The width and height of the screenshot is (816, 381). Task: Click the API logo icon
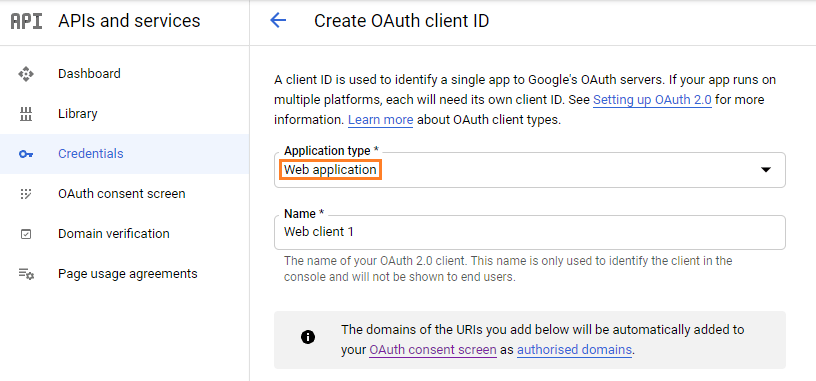point(27,21)
